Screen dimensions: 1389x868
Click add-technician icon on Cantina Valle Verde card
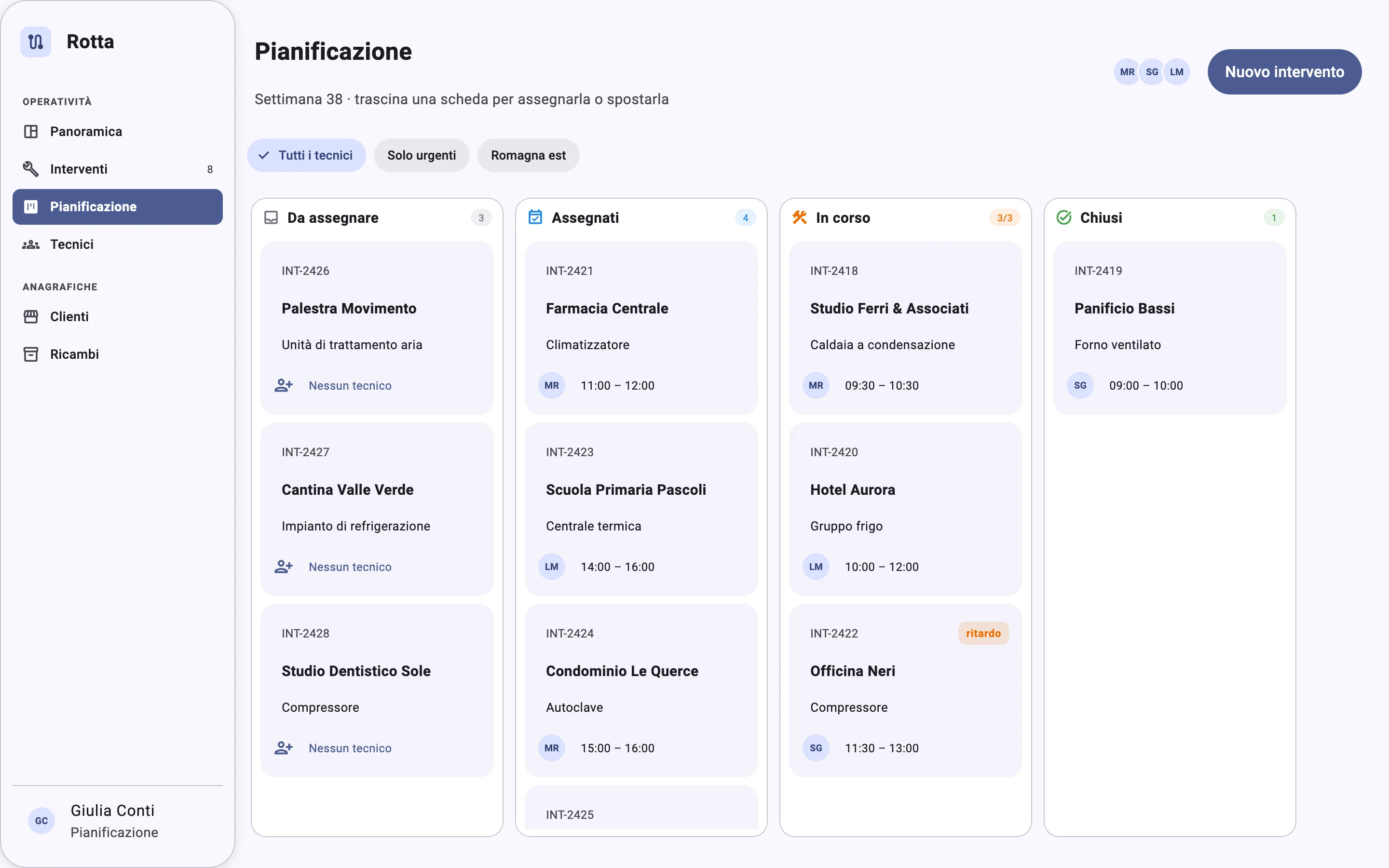tap(284, 567)
